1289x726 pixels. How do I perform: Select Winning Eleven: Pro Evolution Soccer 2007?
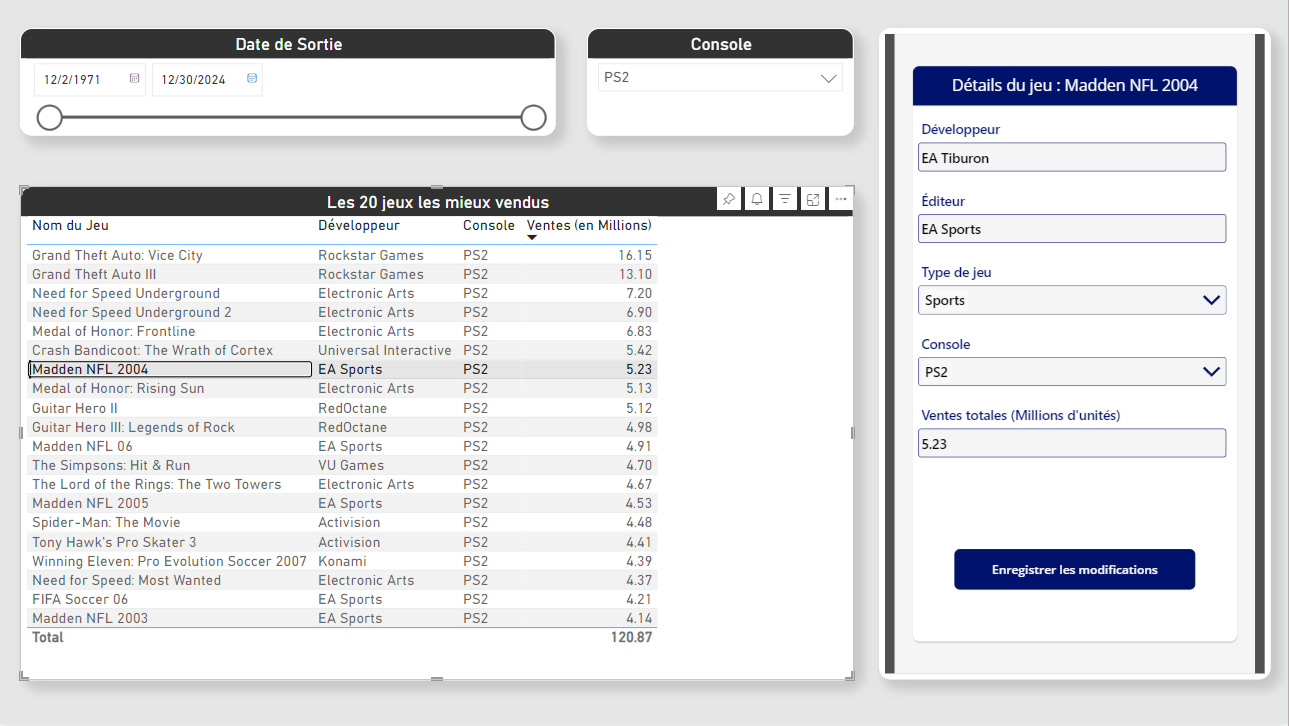tap(169, 561)
